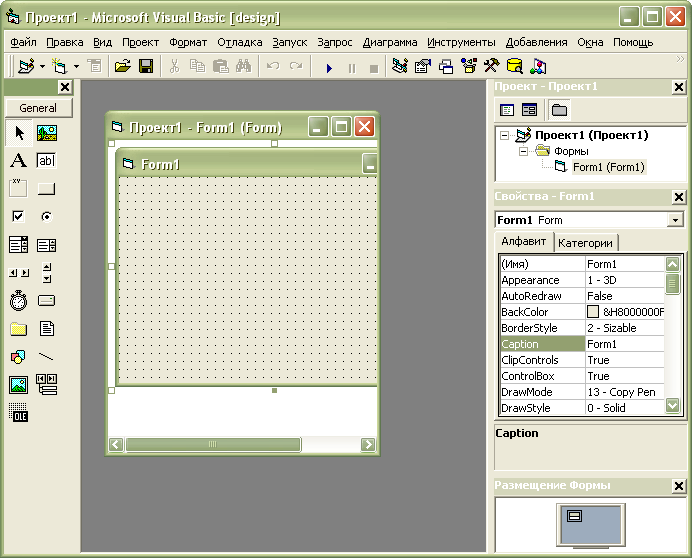Collapse the Формы folder node
Image resolution: width=692 pixels, height=558 pixels.
coord(523,151)
